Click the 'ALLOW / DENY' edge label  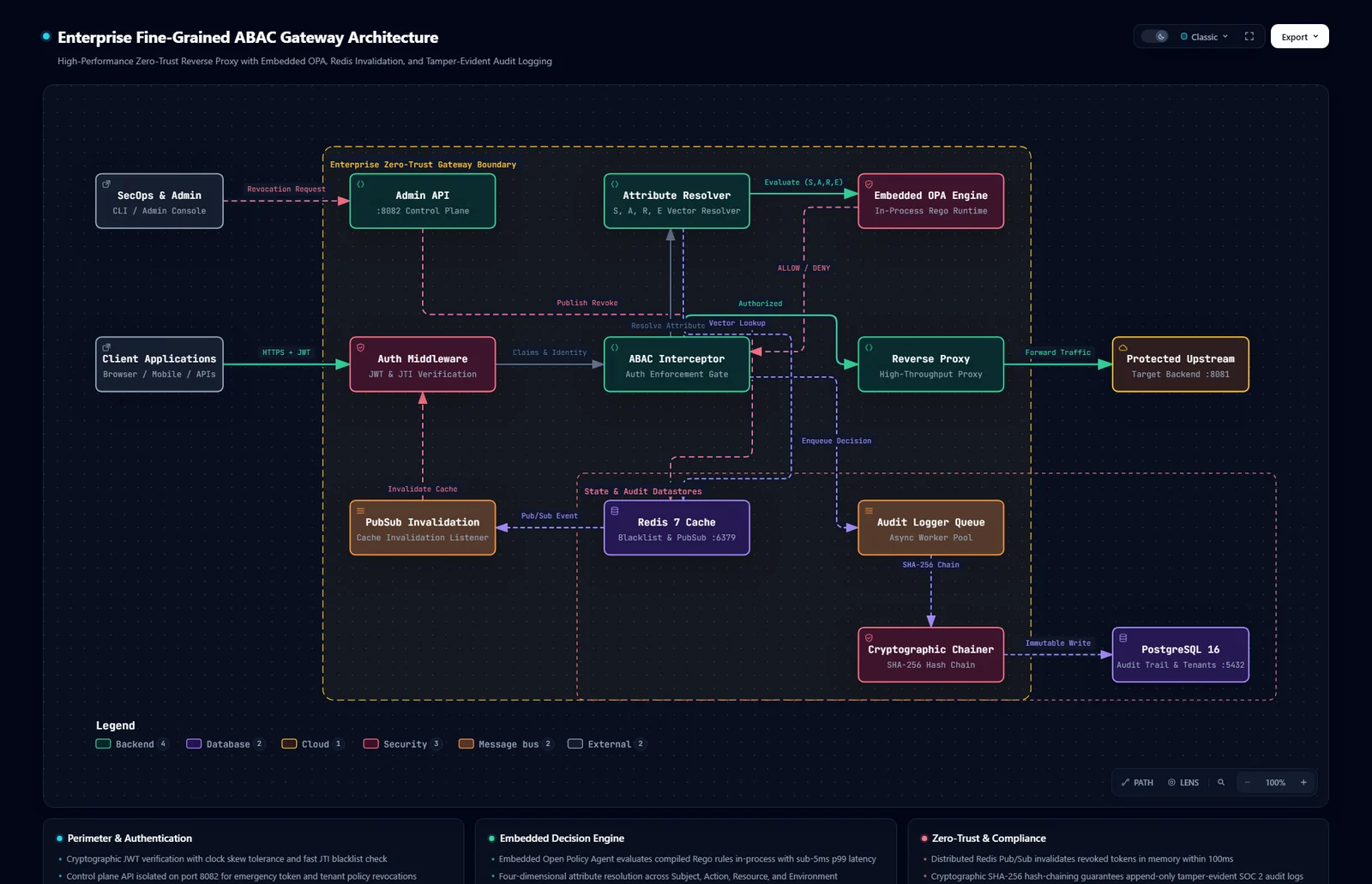803,268
